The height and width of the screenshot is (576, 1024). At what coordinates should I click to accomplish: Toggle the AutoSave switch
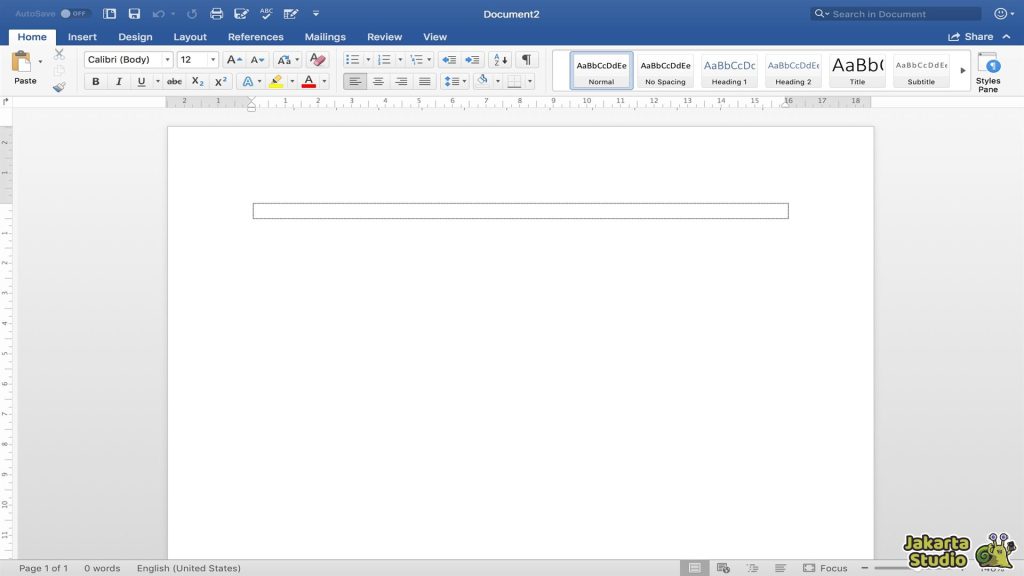tap(75, 14)
